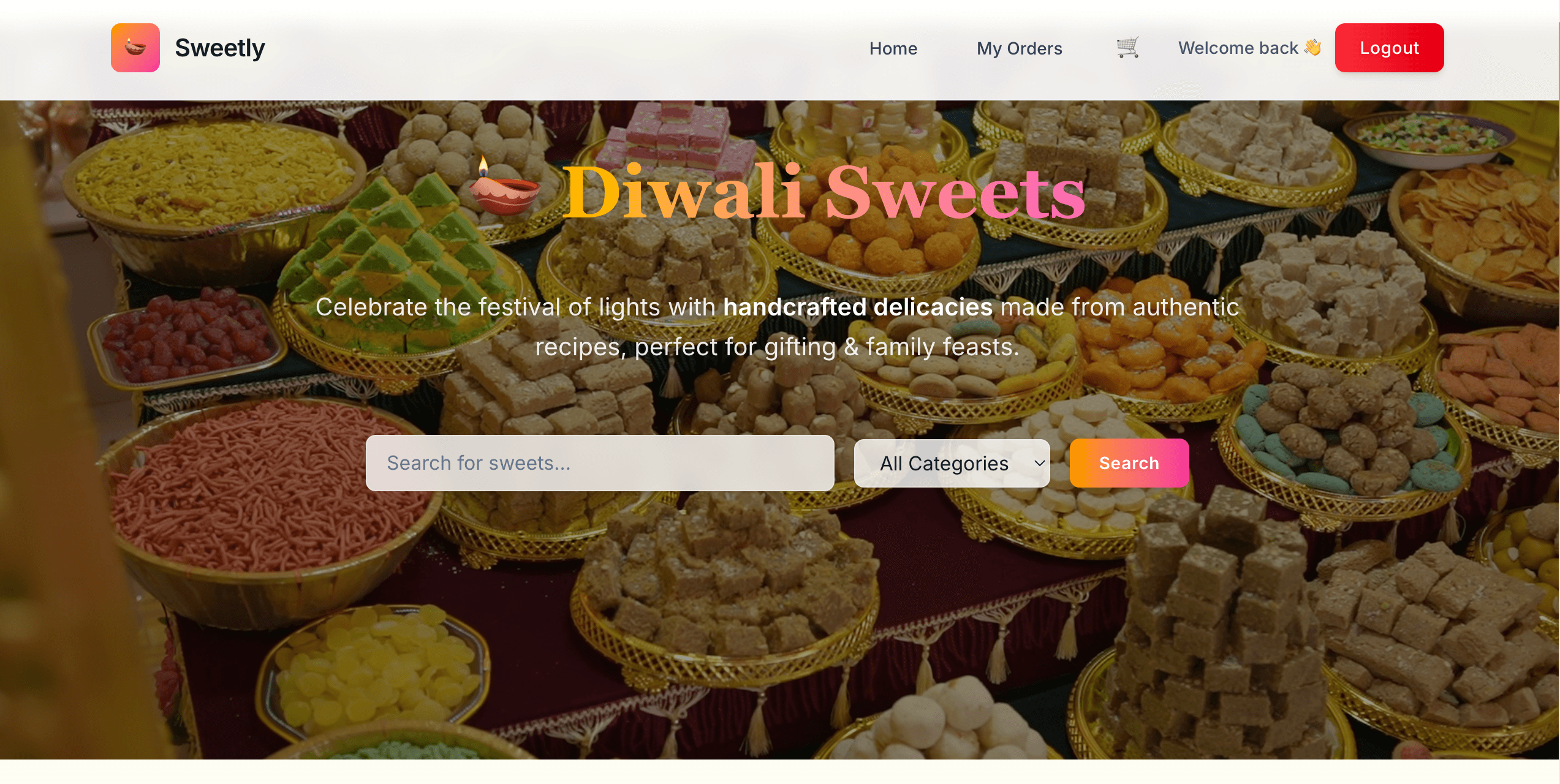1560x784 pixels.
Task: Click the Diwali Sweets headline
Action: [824, 192]
